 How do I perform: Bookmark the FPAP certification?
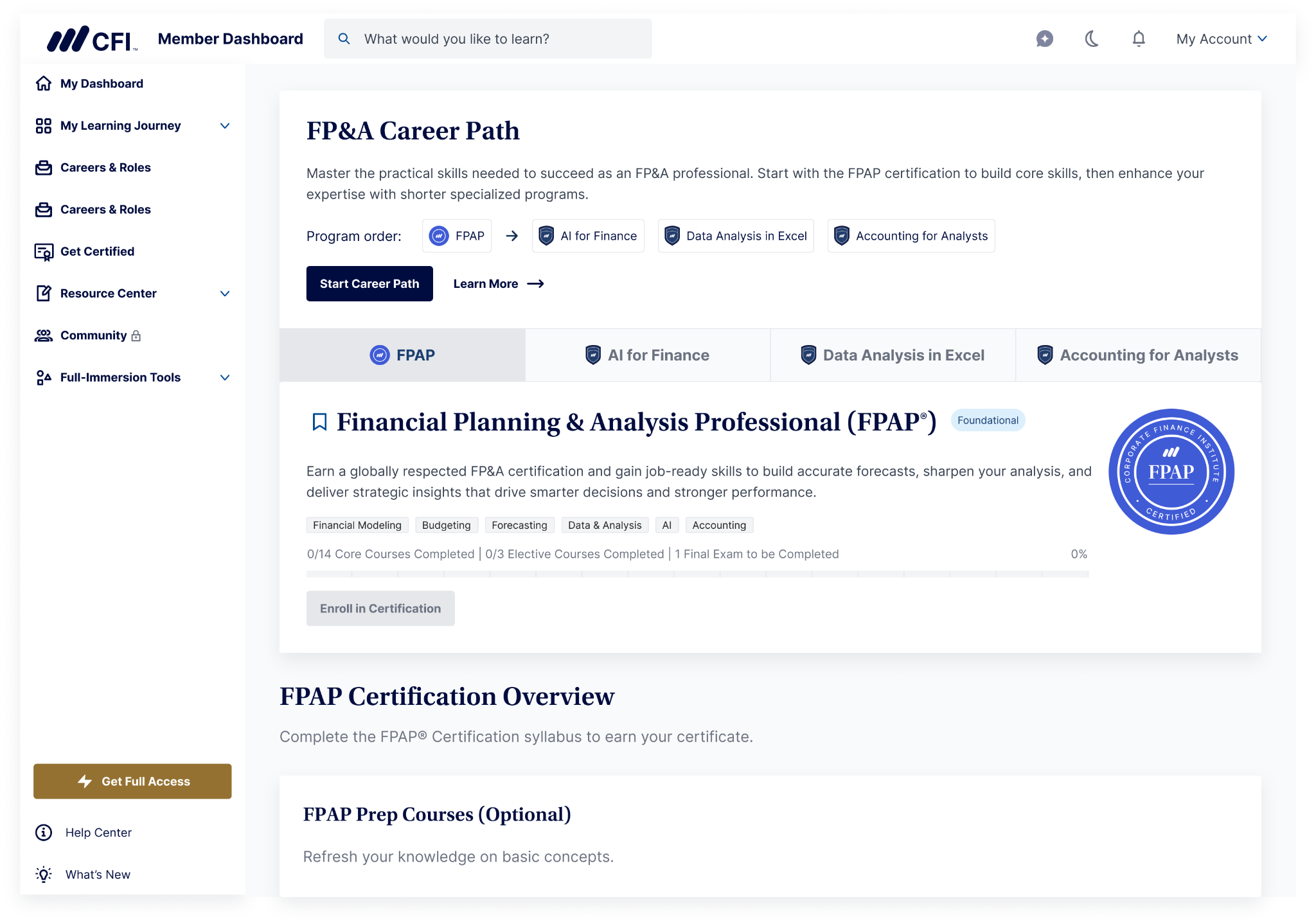(x=319, y=422)
